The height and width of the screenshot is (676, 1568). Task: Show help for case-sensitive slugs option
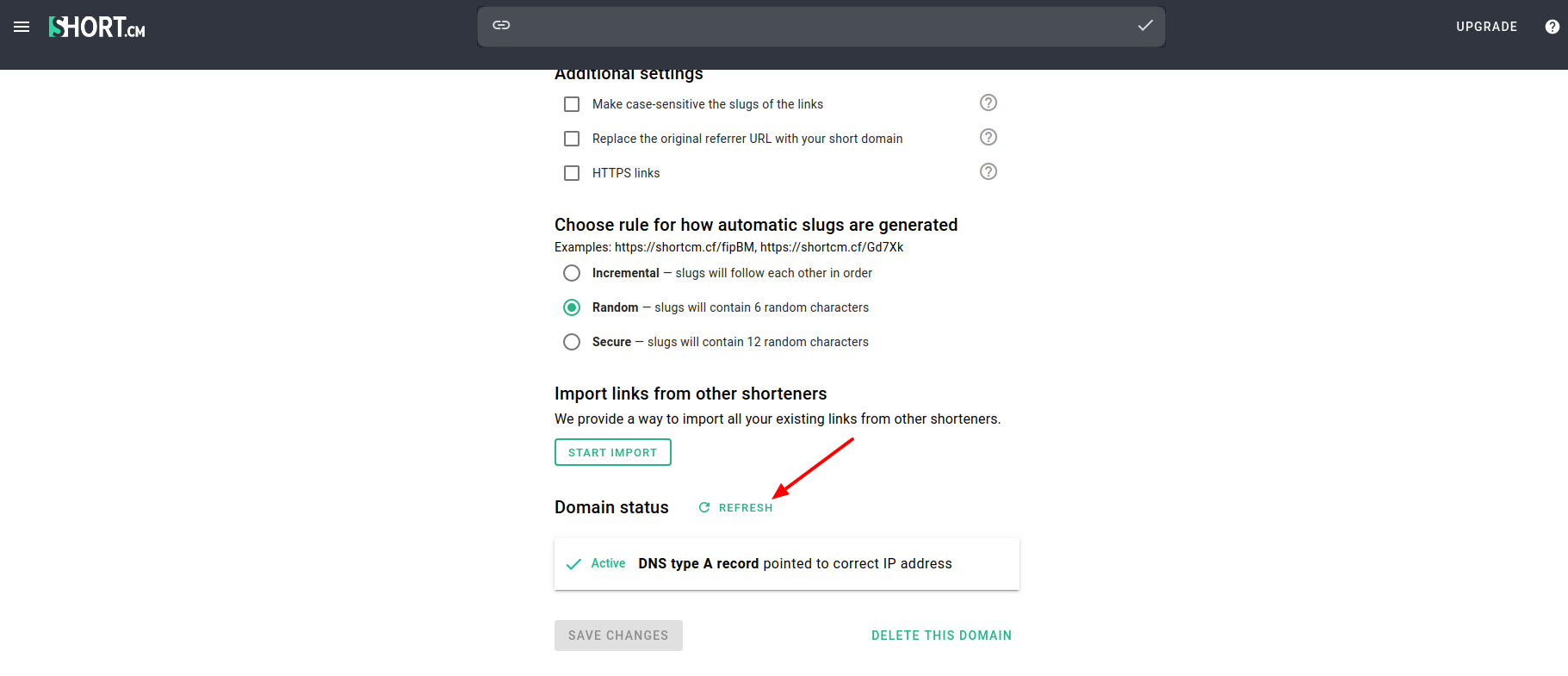coord(989,102)
